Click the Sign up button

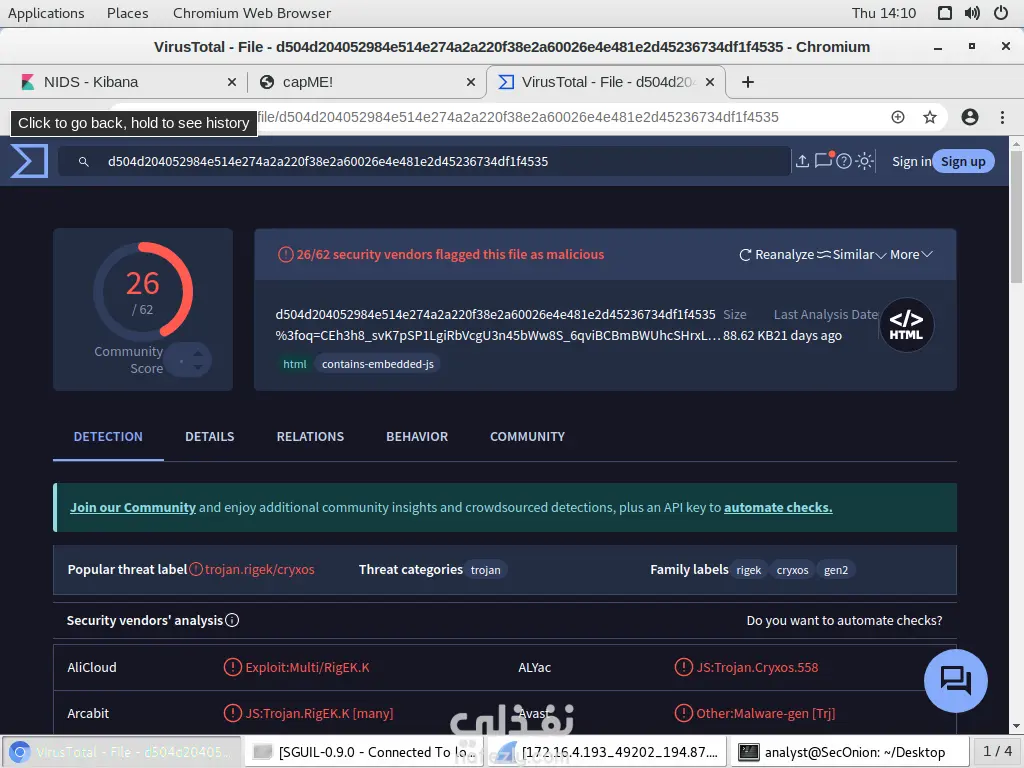pos(963,161)
